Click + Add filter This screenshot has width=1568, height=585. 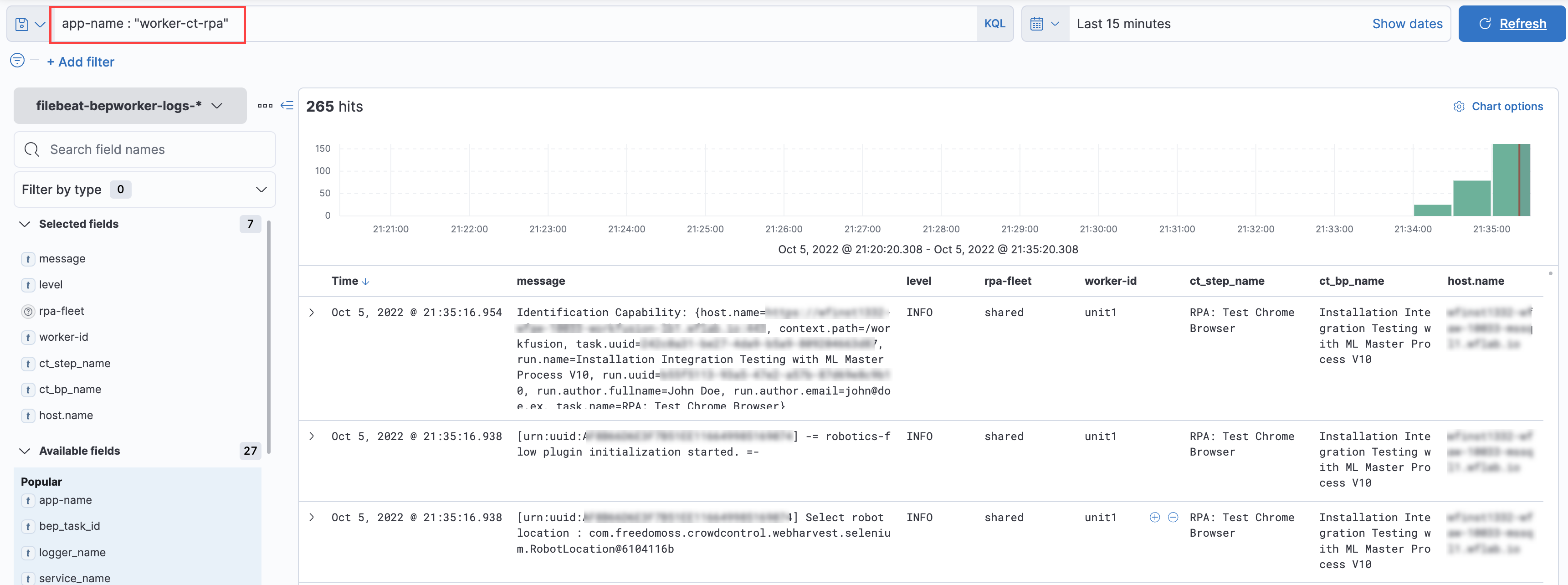coord(80,62)
